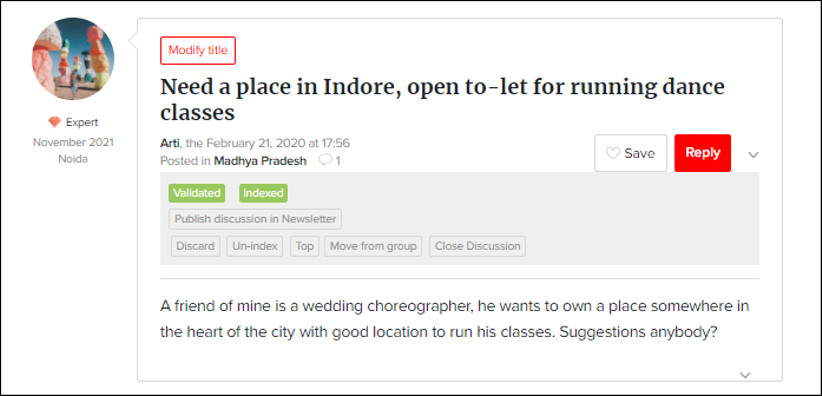Click the heart icon on Save
The image size is (822, 396).
[x=612, y=153]
